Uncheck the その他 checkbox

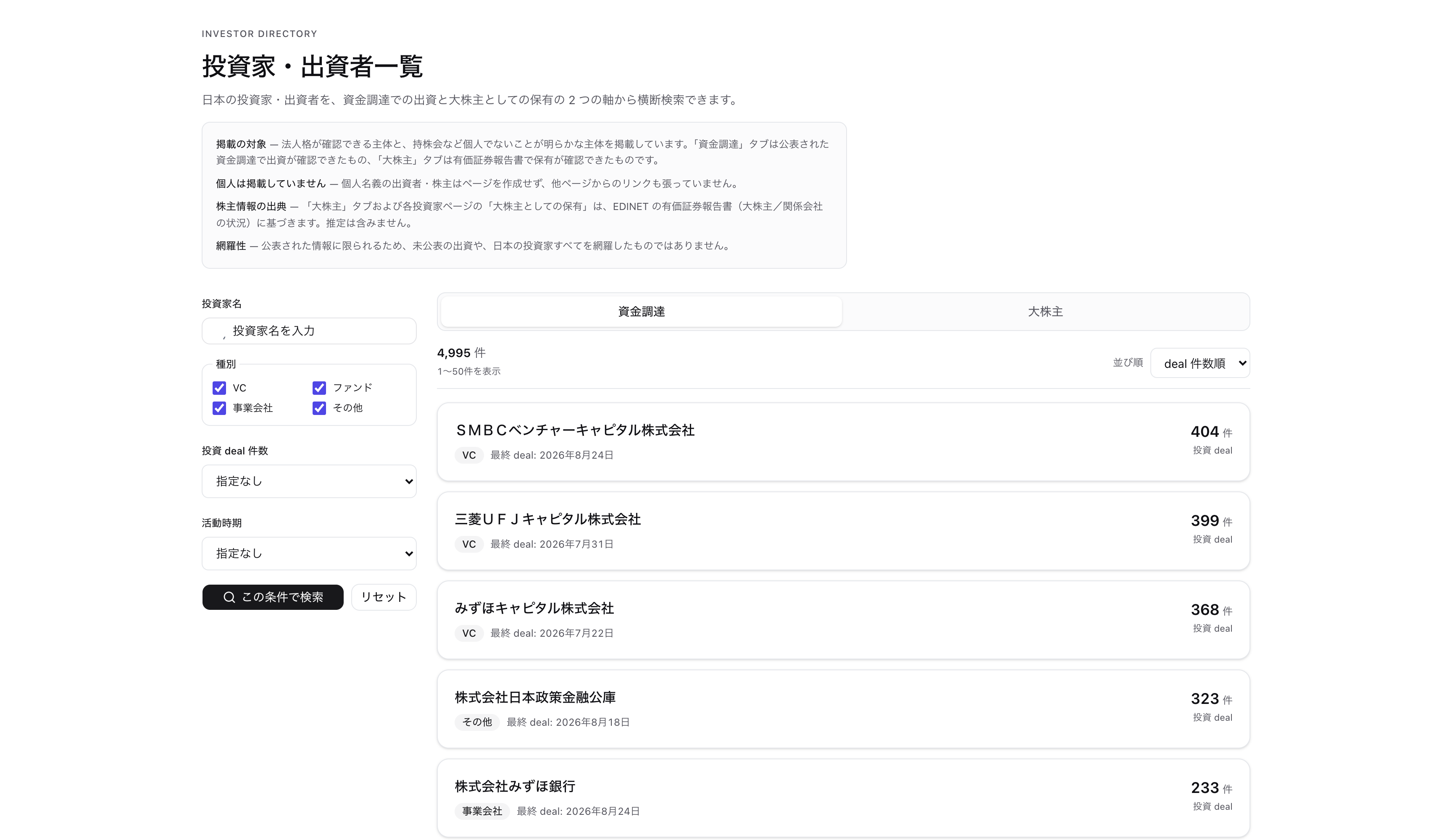point(319,408)
